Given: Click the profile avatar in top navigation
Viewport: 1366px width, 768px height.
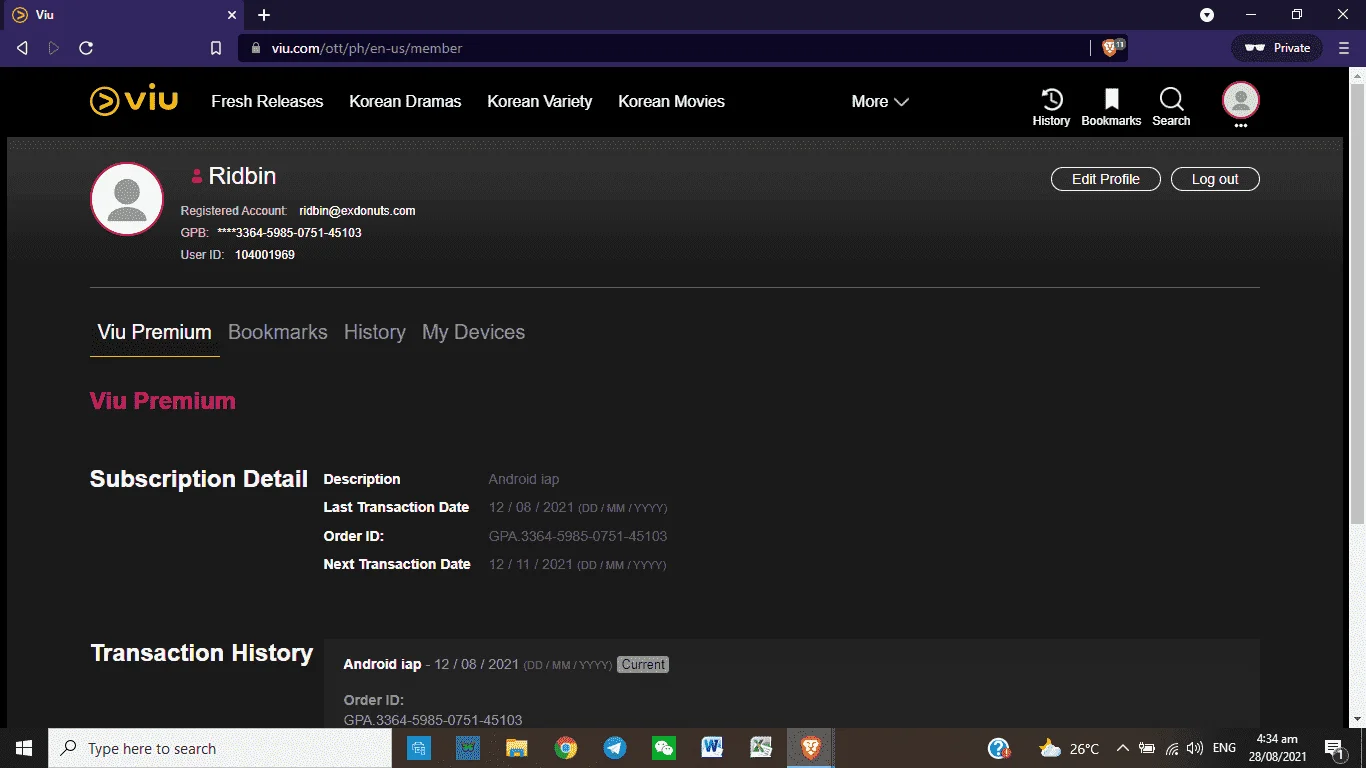Looking at the screenshot, I should pyautogui.click(x=1241, y=100).
